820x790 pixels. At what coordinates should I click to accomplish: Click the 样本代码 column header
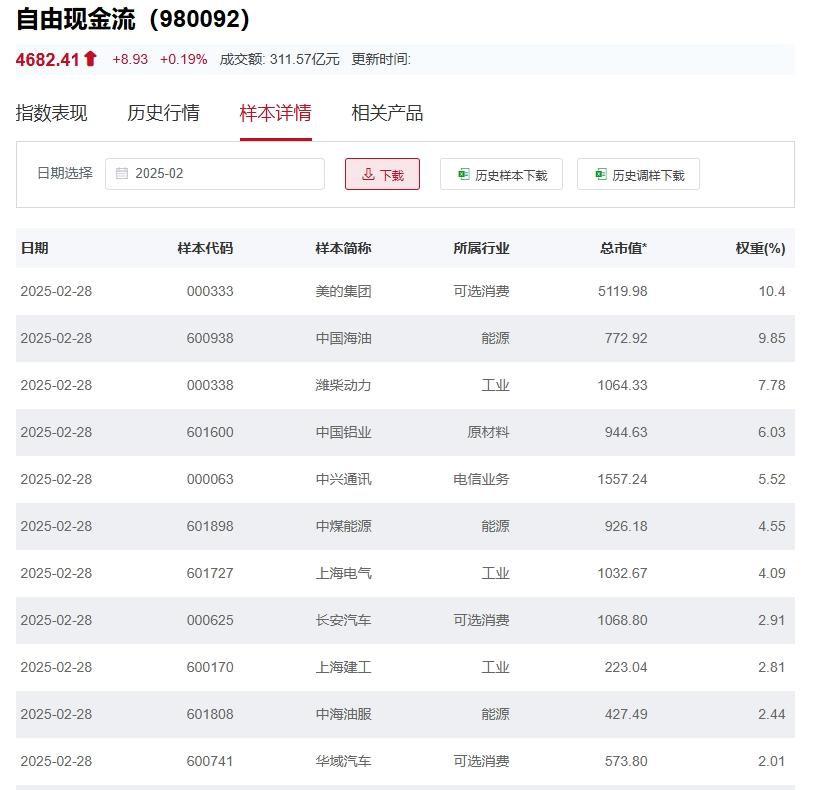pos(205,248)
